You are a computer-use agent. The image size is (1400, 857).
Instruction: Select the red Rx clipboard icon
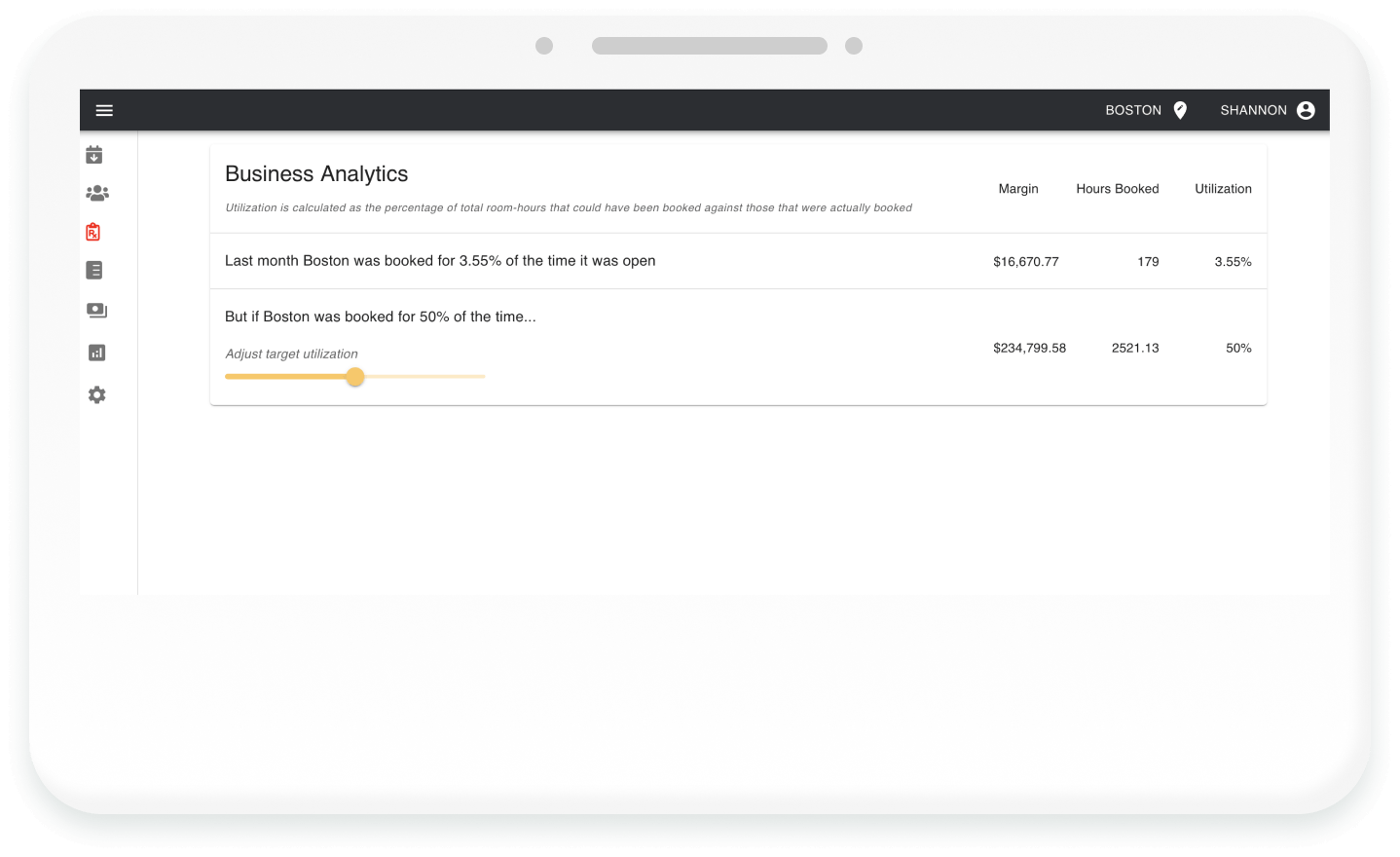[93, 232]
